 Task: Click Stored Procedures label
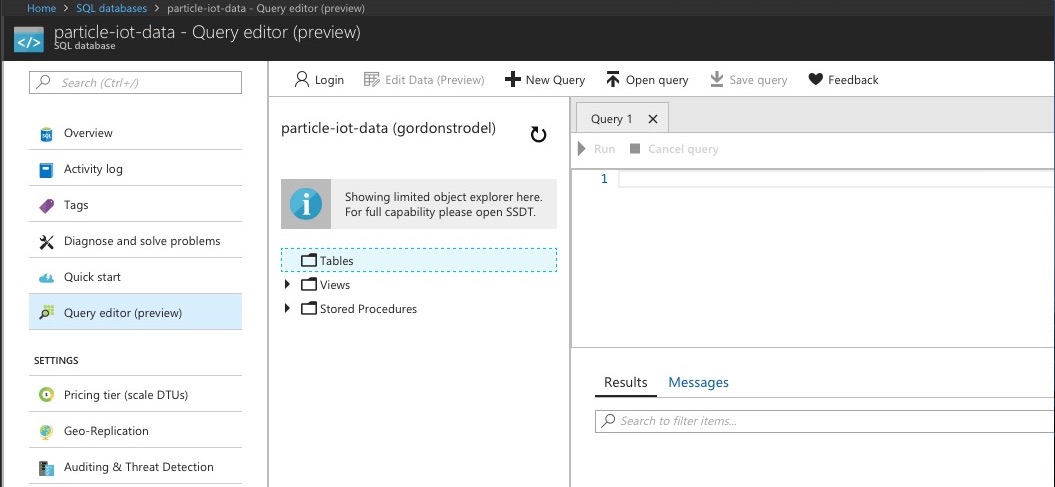368,309
